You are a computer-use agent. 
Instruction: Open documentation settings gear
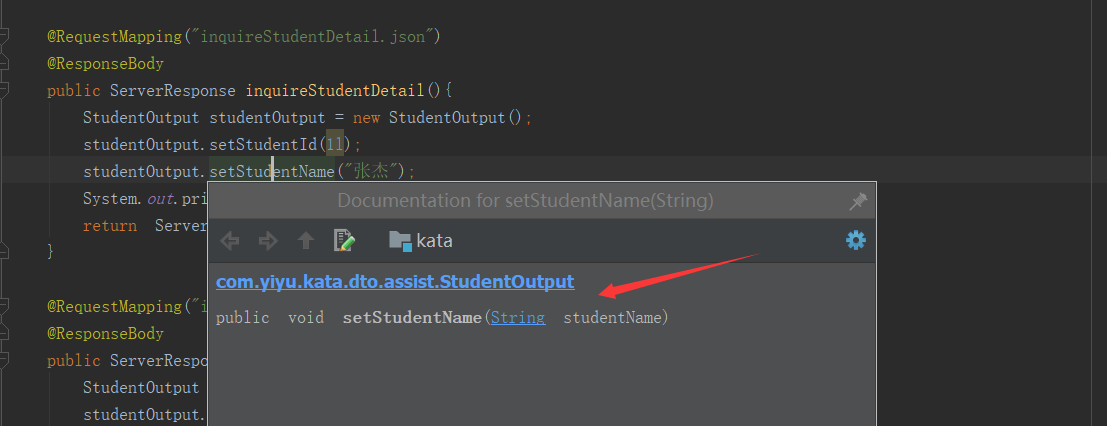coord(856,240)
